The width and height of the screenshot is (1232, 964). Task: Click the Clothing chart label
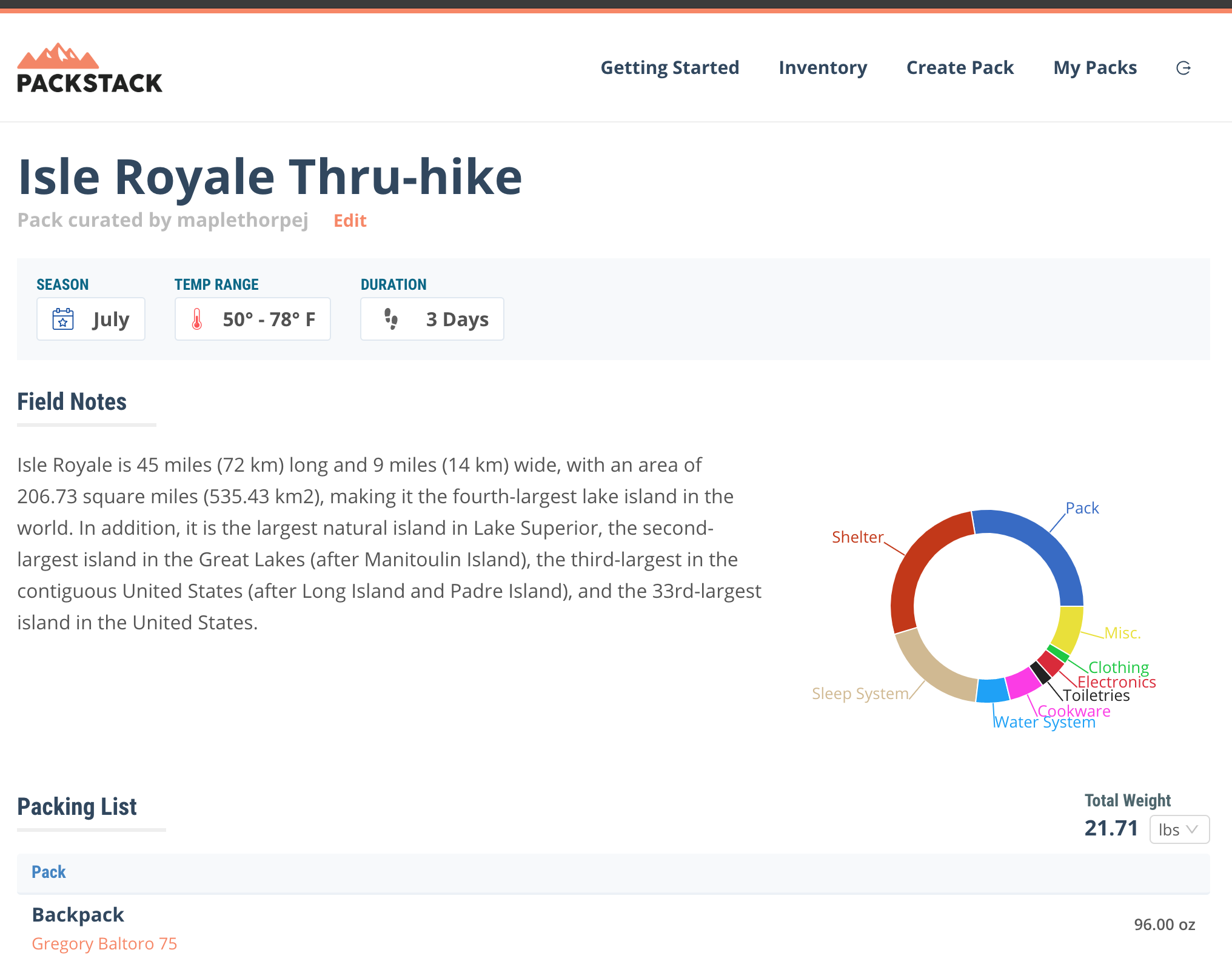click(x=1119, y=668)
